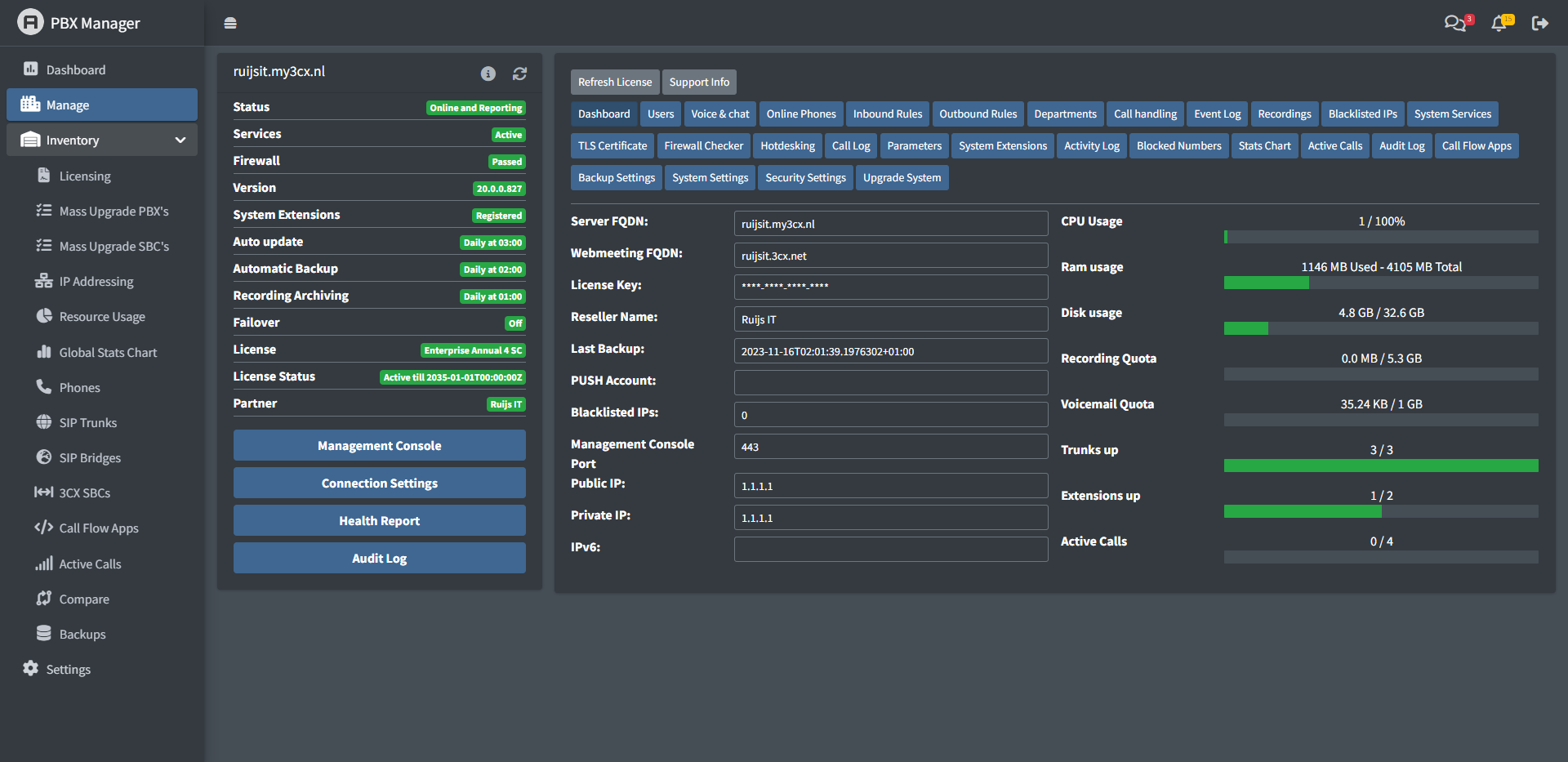Image resolution: width=1568 pixels, height=762 pixels.
Task: Click the Server FQDN input field
Action: click(x=890, y=224)
